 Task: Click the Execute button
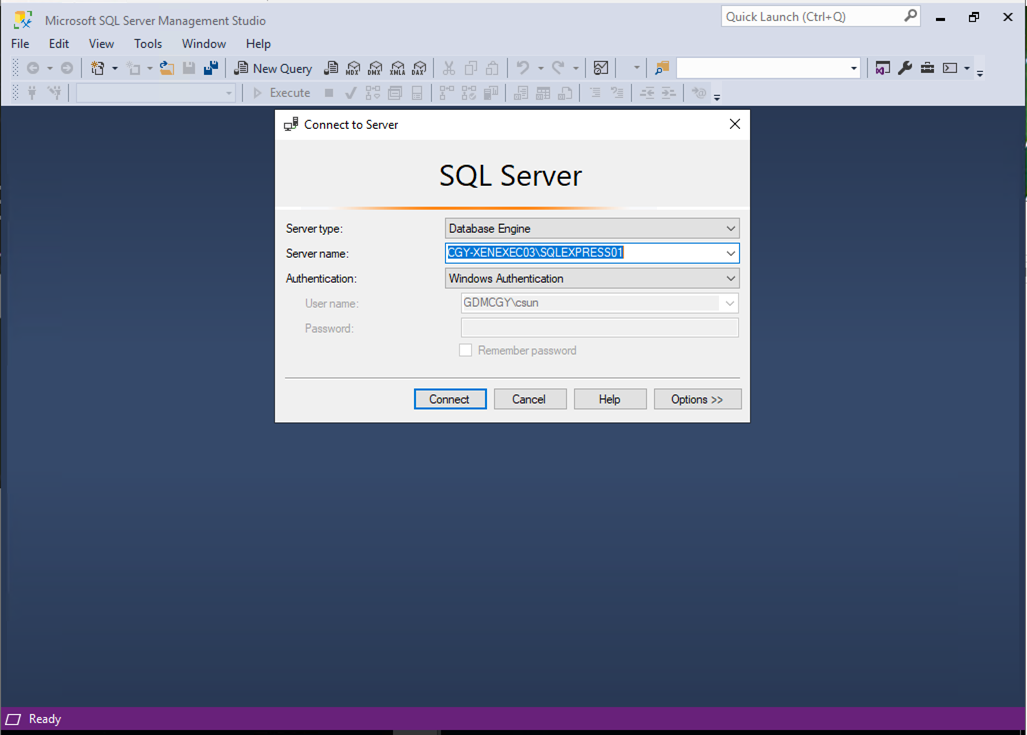[x=282, y=93]
